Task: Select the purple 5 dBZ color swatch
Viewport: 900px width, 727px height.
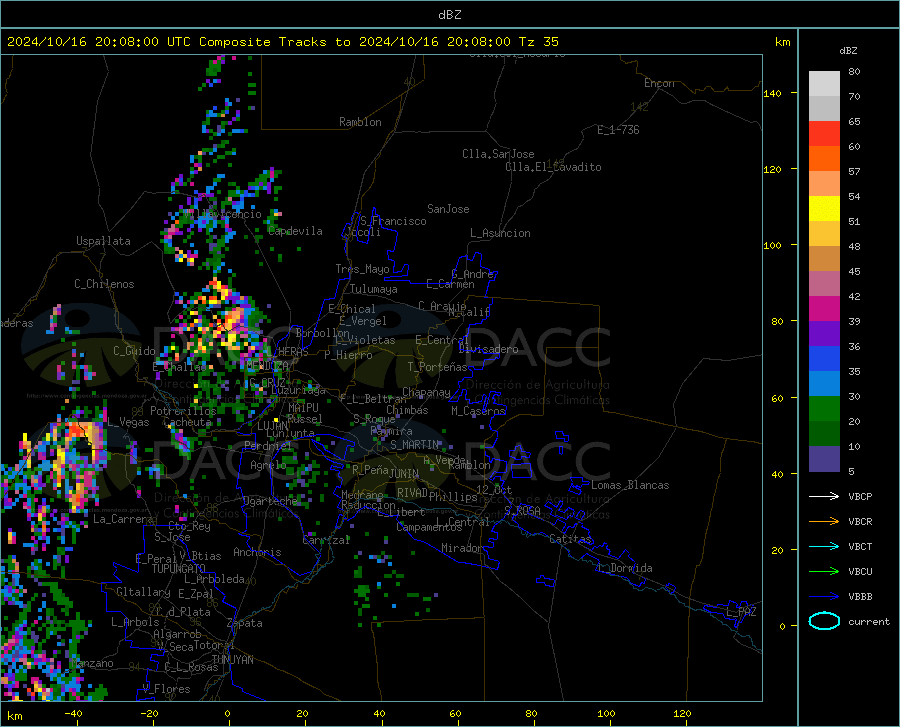Action: tap(824, 458)
